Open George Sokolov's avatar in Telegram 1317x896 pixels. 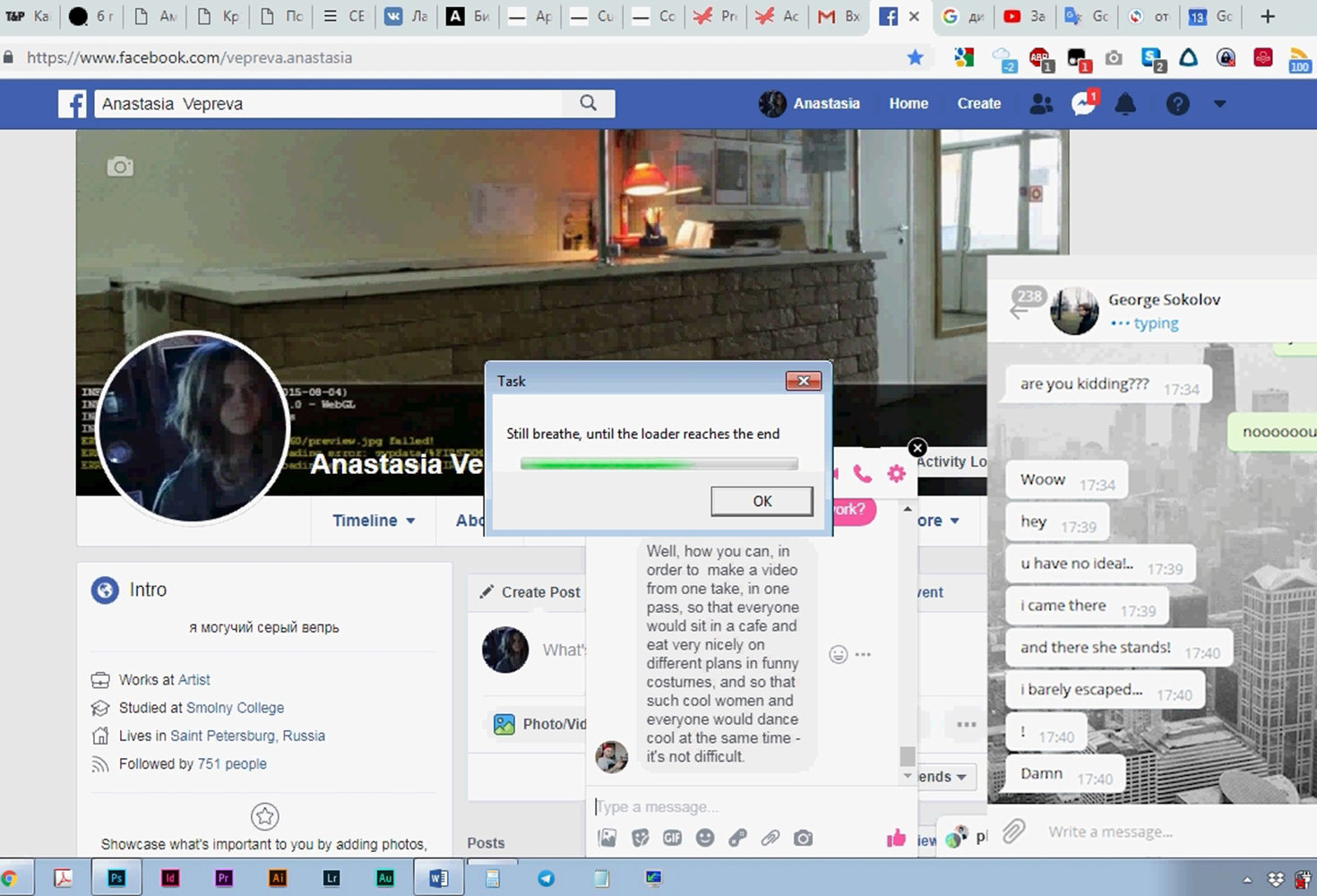[1074, 311]
